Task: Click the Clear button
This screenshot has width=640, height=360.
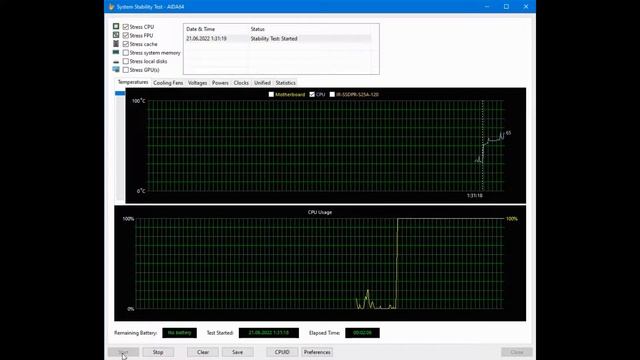Action: [203, 352]
